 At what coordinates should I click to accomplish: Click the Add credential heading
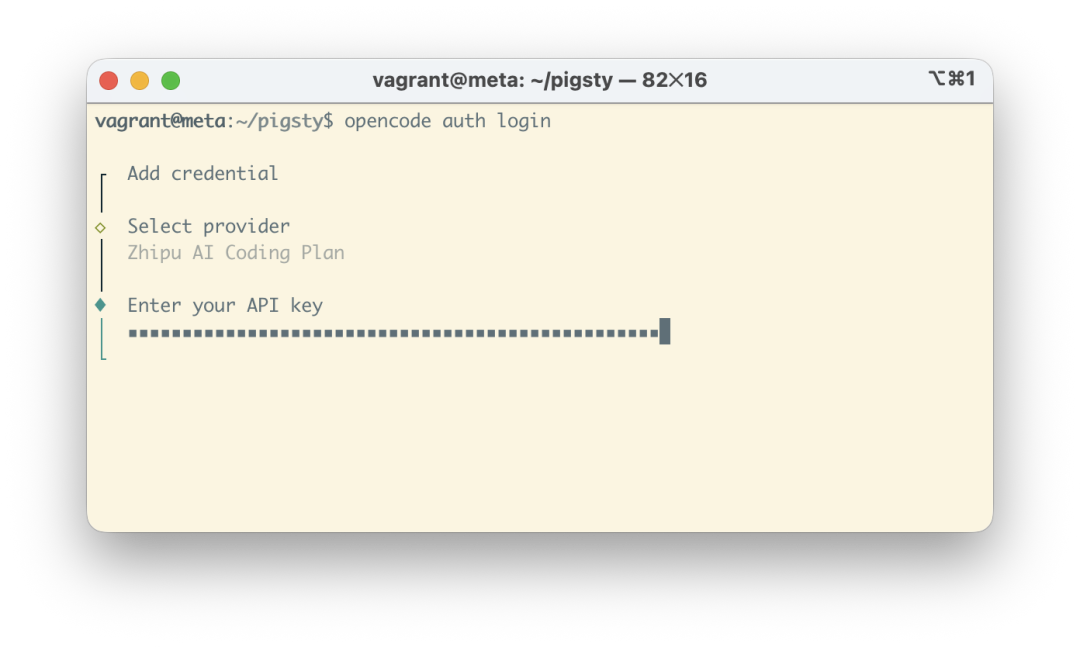tap(202, 173)
